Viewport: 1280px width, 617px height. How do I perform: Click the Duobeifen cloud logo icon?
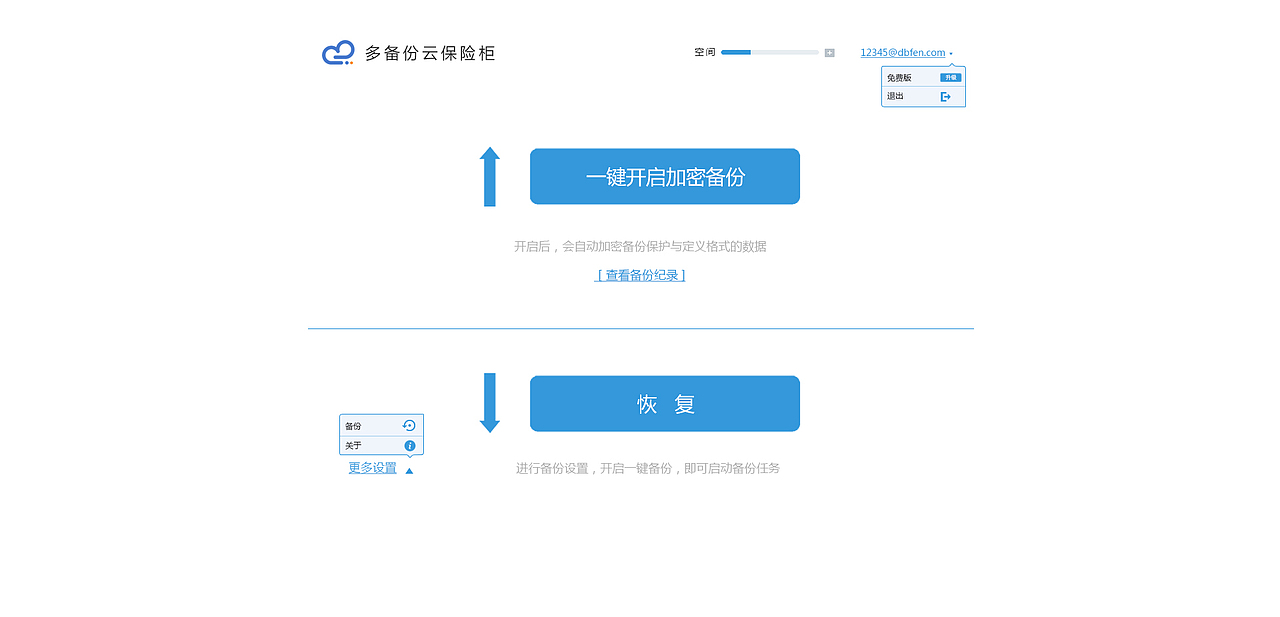click(337, 52)
